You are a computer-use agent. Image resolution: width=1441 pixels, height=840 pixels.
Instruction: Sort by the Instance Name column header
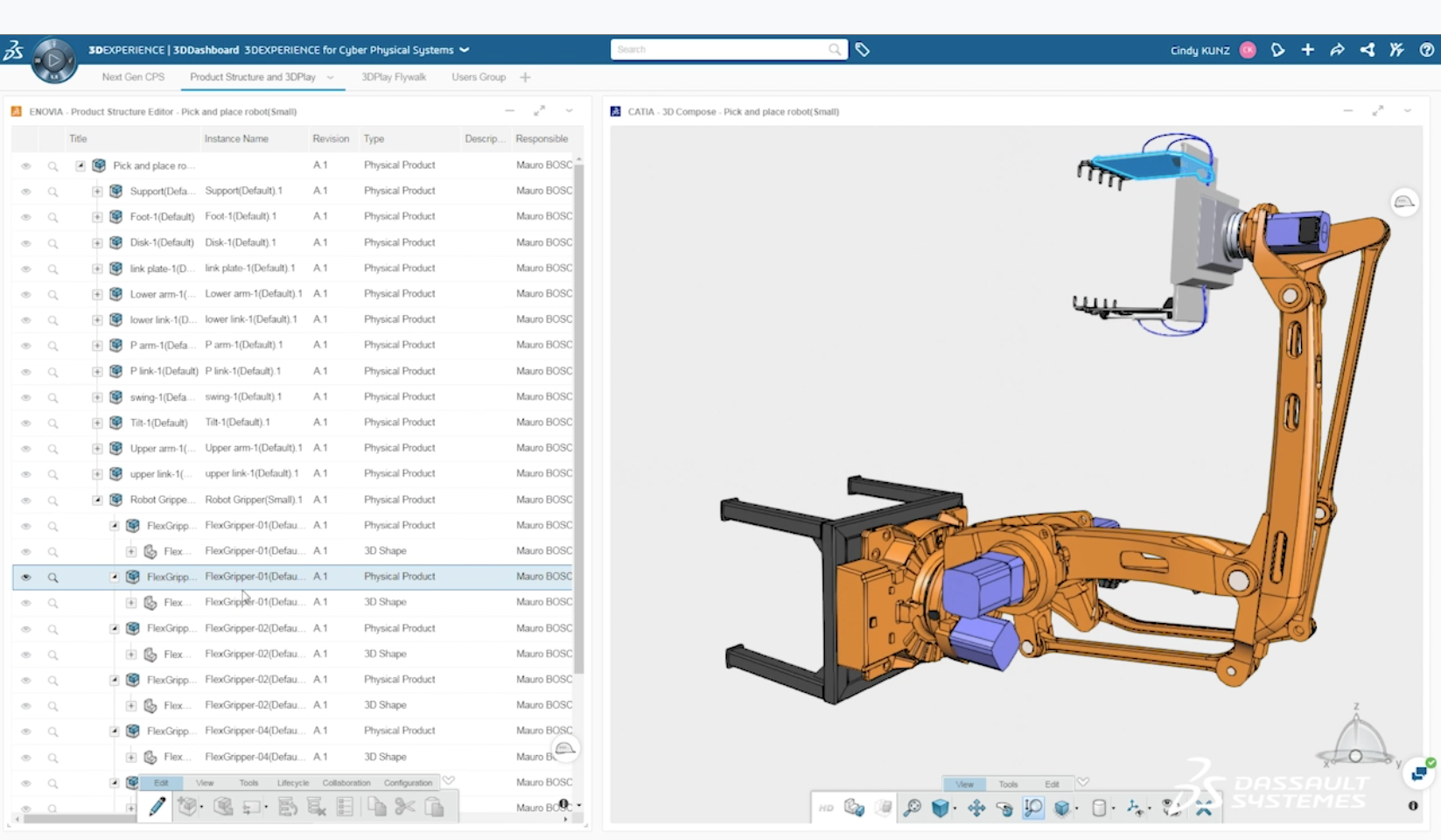[236, 138]
